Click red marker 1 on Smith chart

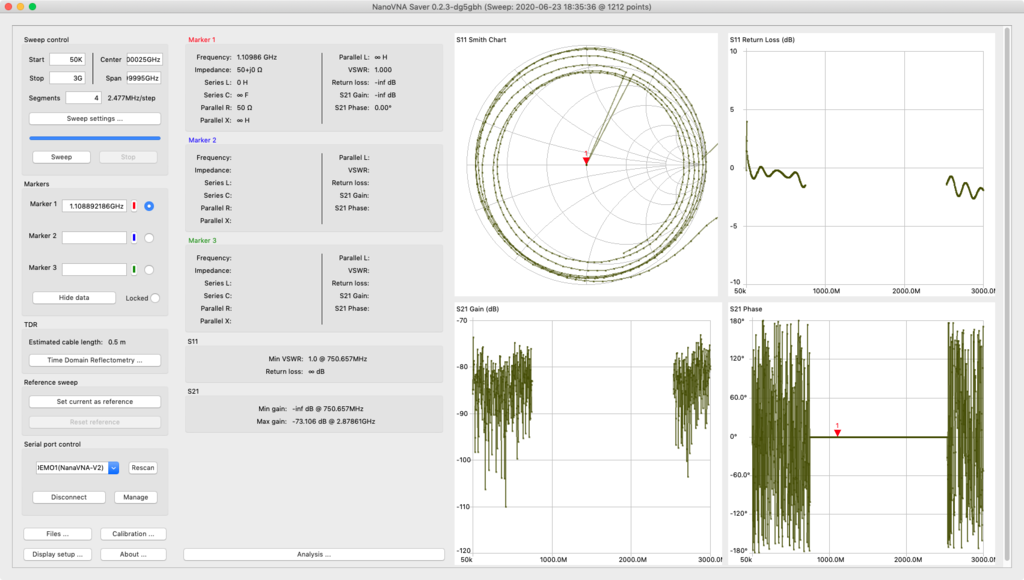click(x=586, y=159)
